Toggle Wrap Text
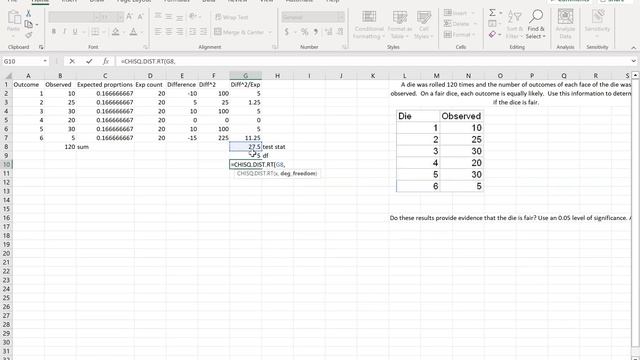The height and width of the screenshot is (360, 640). click(x=231, y=17)
